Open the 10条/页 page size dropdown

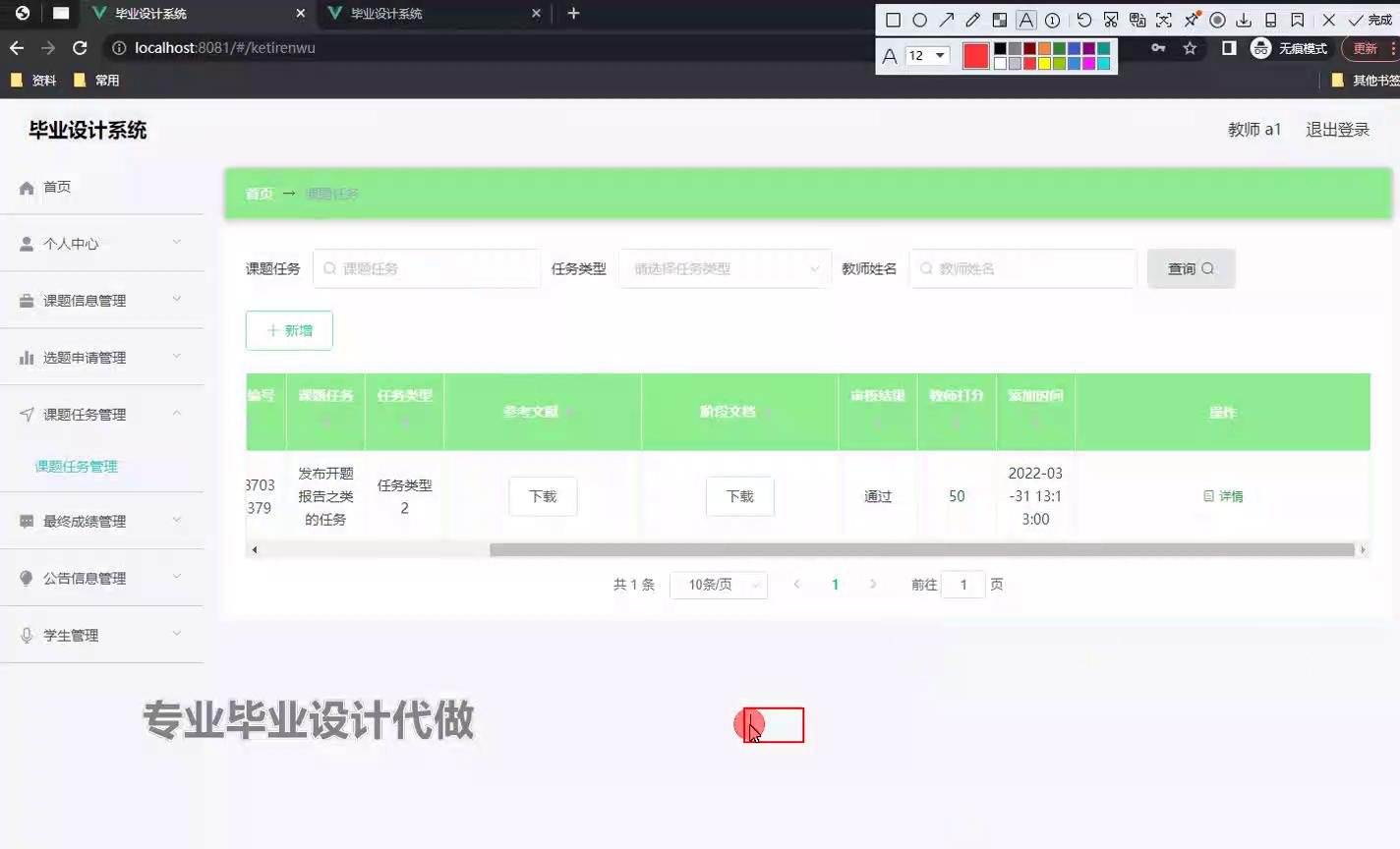point(718,585)
